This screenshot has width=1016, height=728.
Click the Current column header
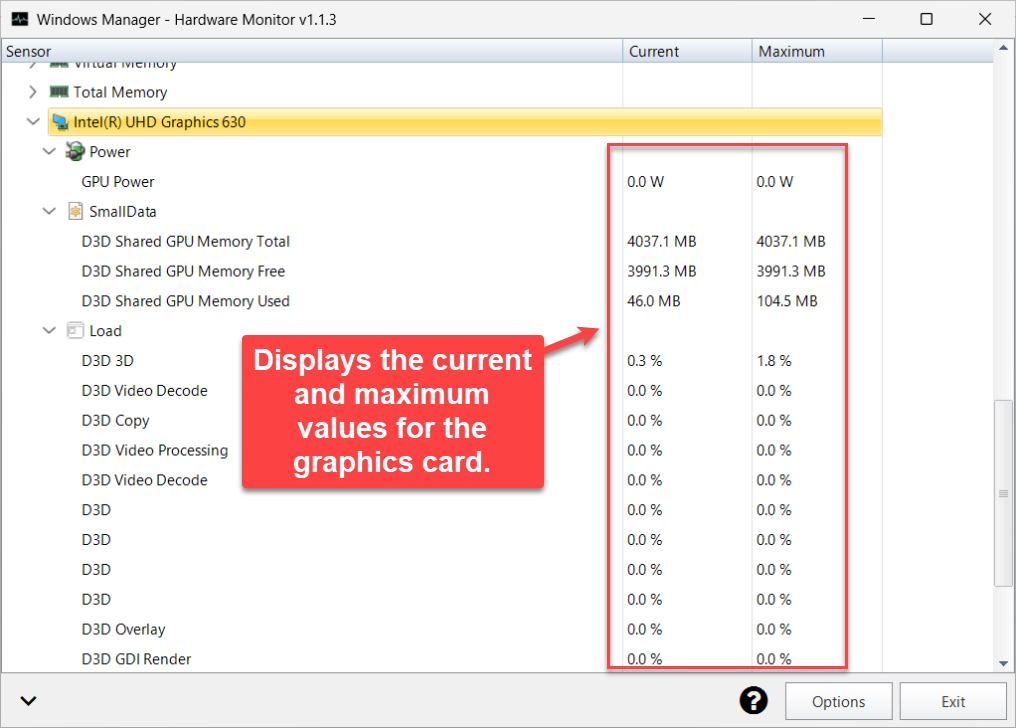687,51
